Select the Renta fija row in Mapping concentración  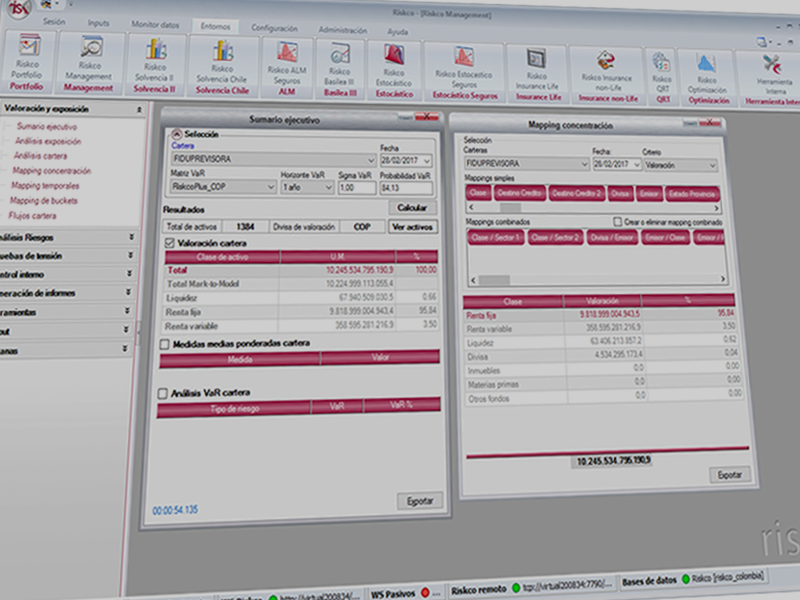[599, 314]
